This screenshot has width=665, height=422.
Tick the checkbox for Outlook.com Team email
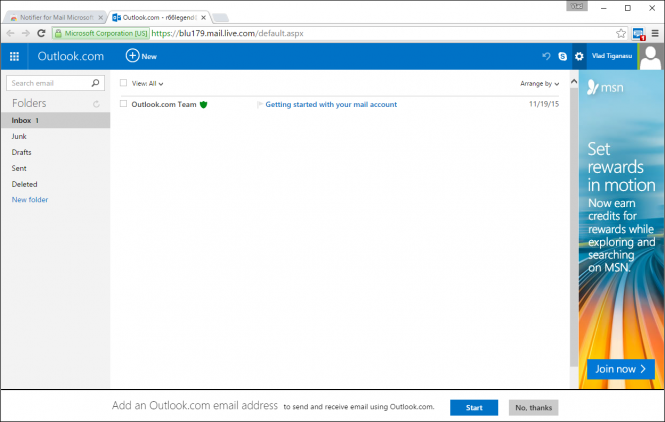(x=123, y=103)
